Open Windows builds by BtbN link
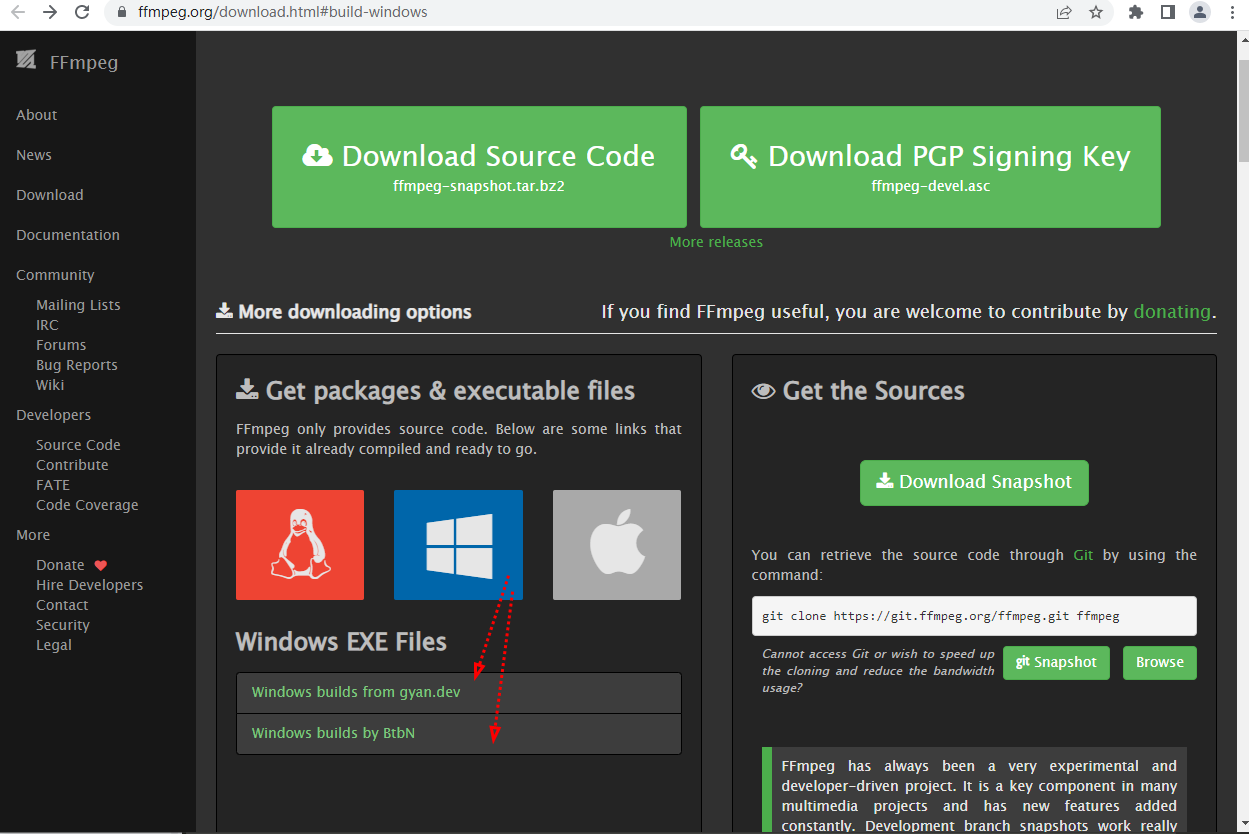This screenshot has width=1249, height=834. tap(333, 733)
